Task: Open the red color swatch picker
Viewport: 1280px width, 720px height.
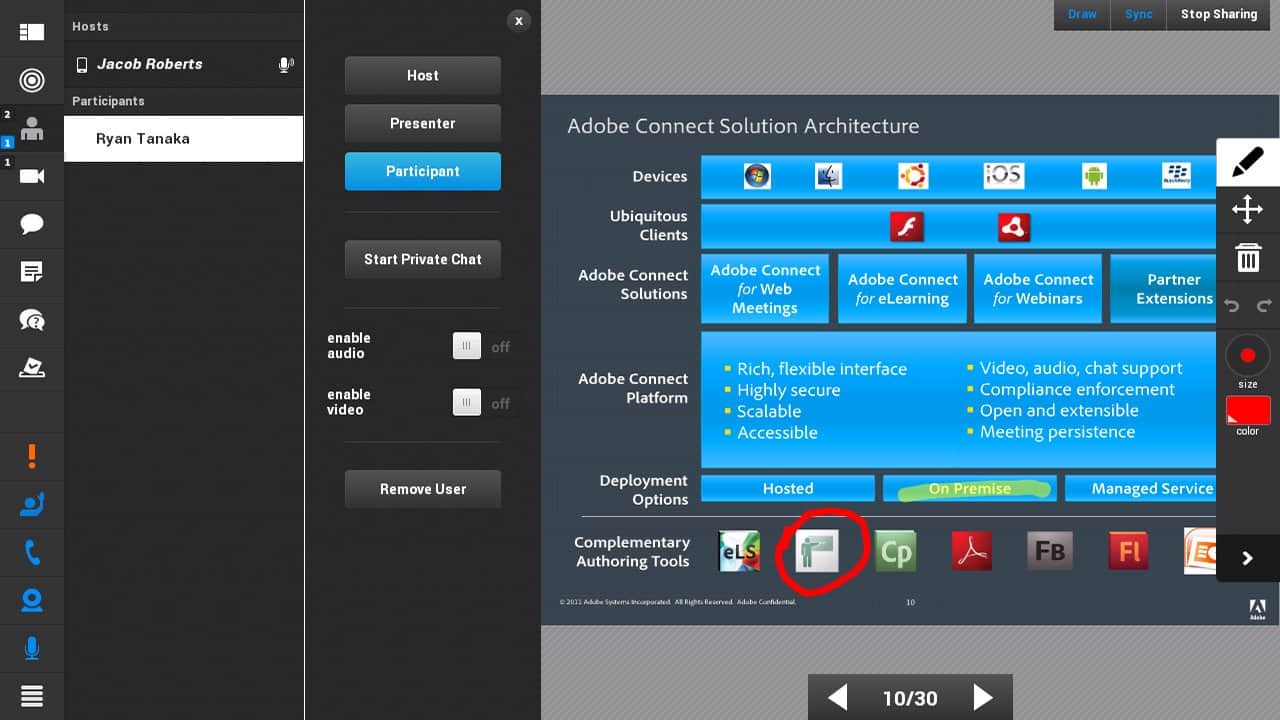Action: [x=1248, y=411]
